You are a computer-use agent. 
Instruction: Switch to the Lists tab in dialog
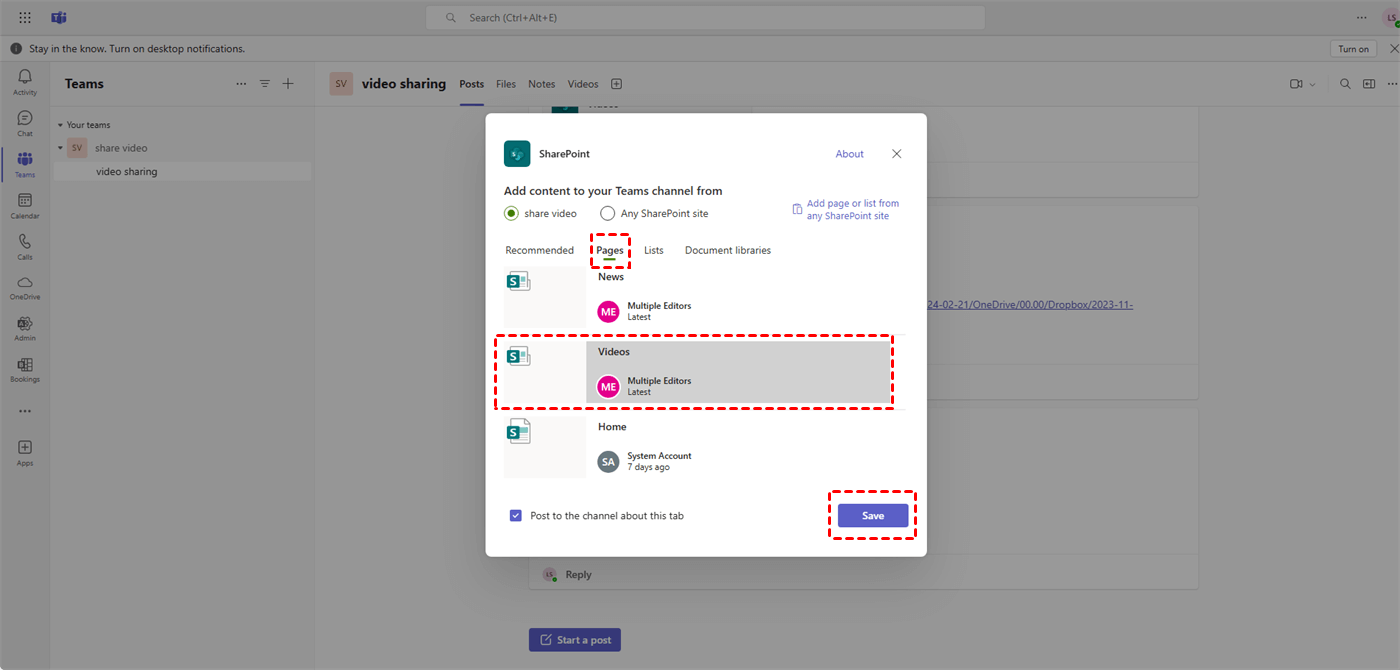[x=654, y=250]
